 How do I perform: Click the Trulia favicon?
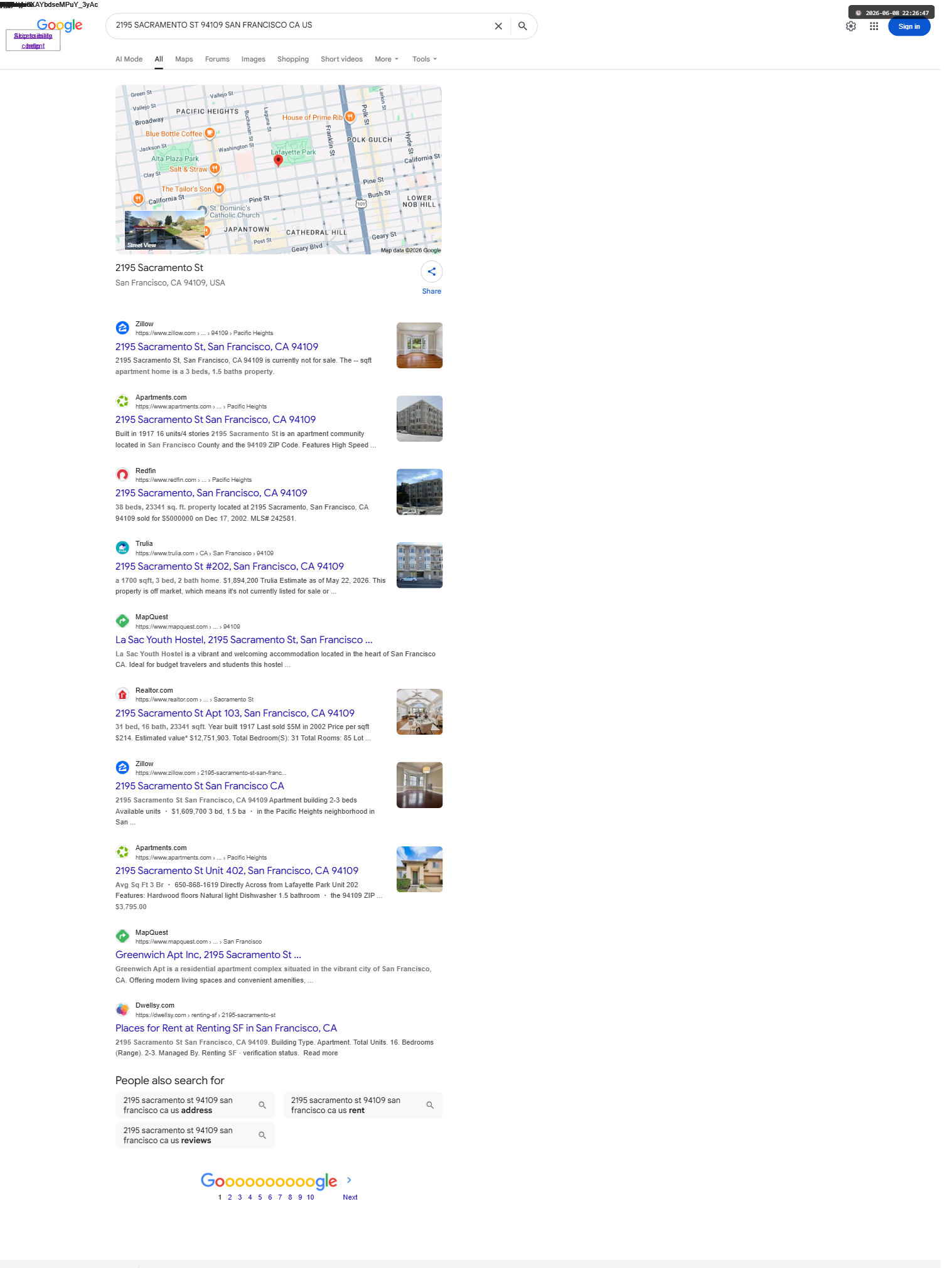(122, 548)
